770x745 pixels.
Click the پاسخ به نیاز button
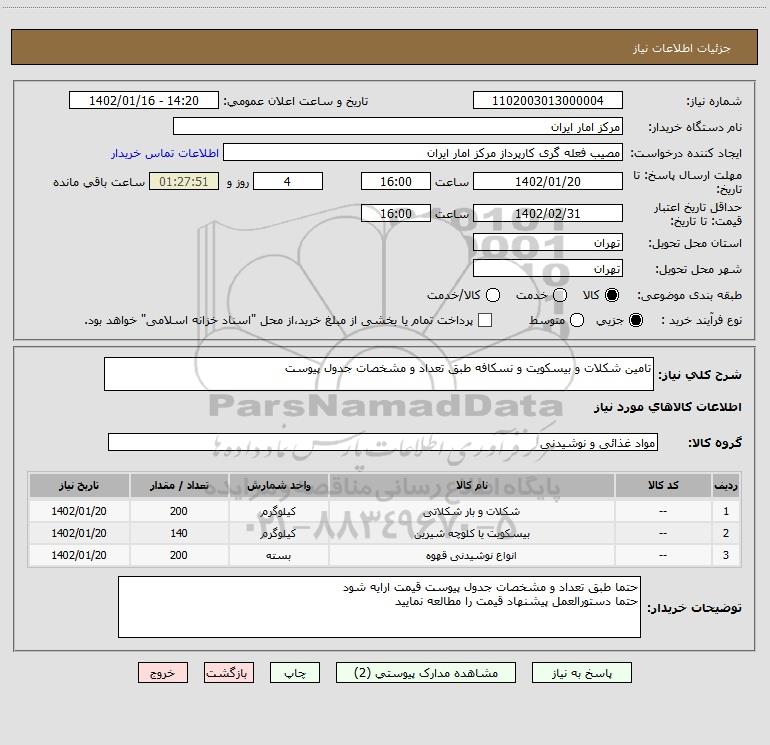pyautogui.click(x=582, y=673)
